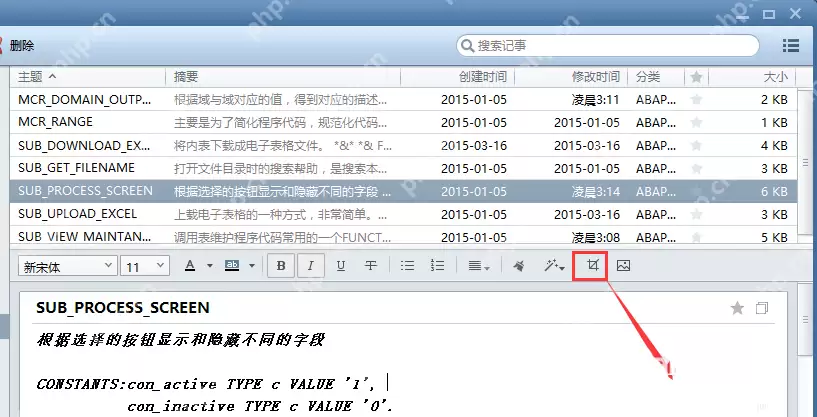Click the SUB_PROCESS_SCREEN title field
Viewport: 817px width, 417px height.
[x=123, y=308]
